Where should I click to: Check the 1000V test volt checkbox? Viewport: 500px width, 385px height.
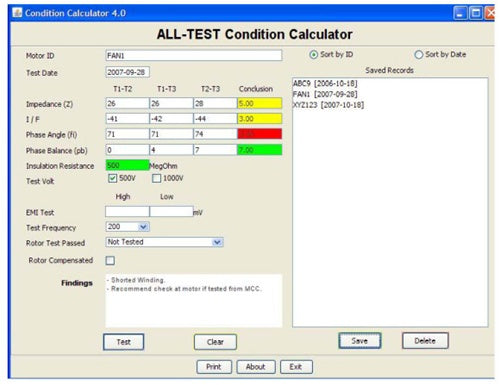(x=156, y=178)
